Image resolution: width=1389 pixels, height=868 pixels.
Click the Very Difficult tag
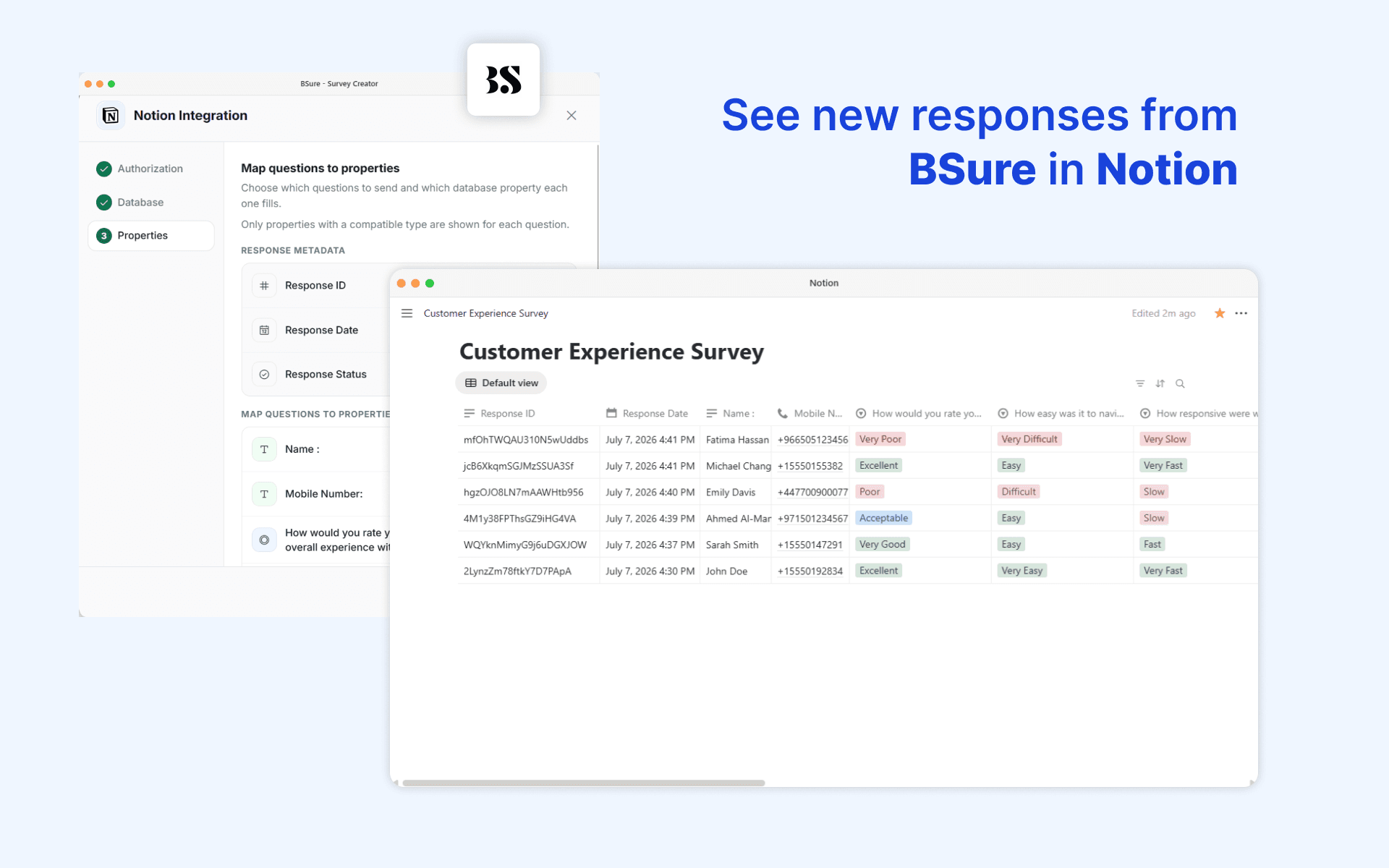tap(1029, 439)
